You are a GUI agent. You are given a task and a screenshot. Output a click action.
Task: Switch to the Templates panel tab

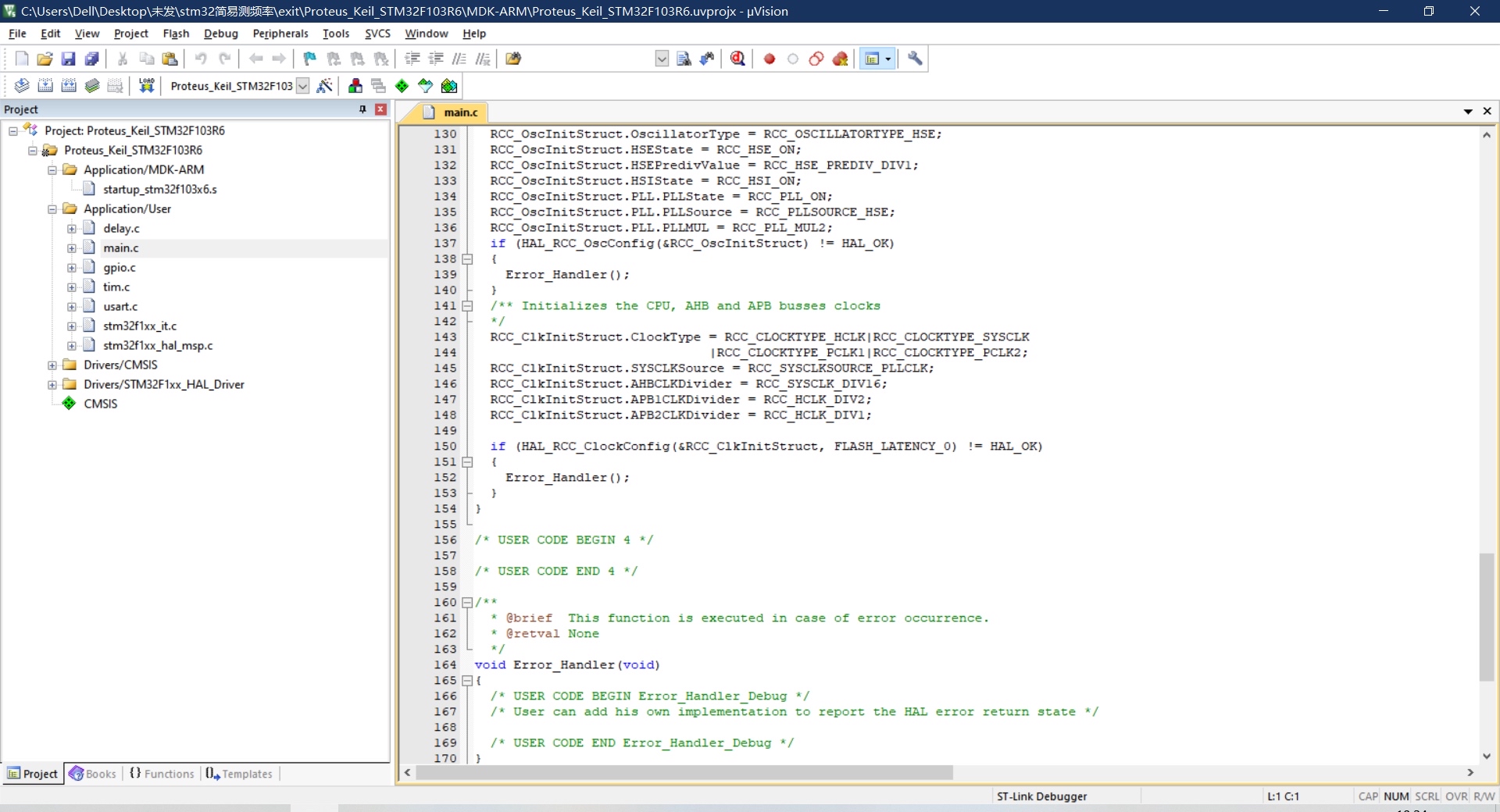coord(239,774)
